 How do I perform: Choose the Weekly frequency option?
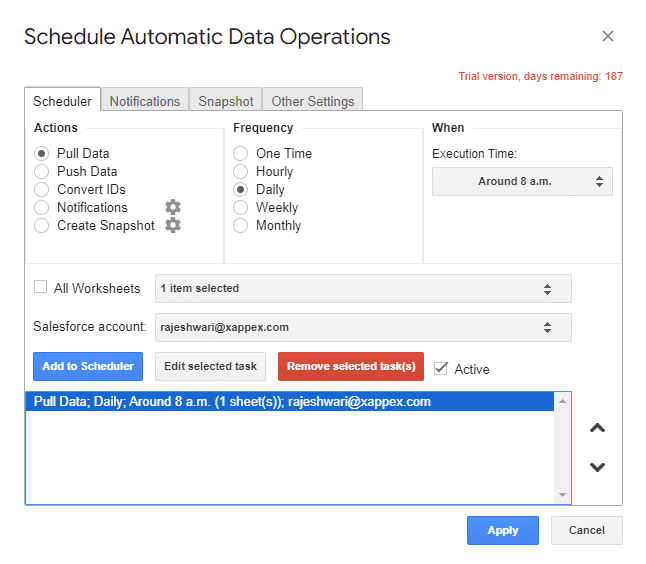click(241, 208)
